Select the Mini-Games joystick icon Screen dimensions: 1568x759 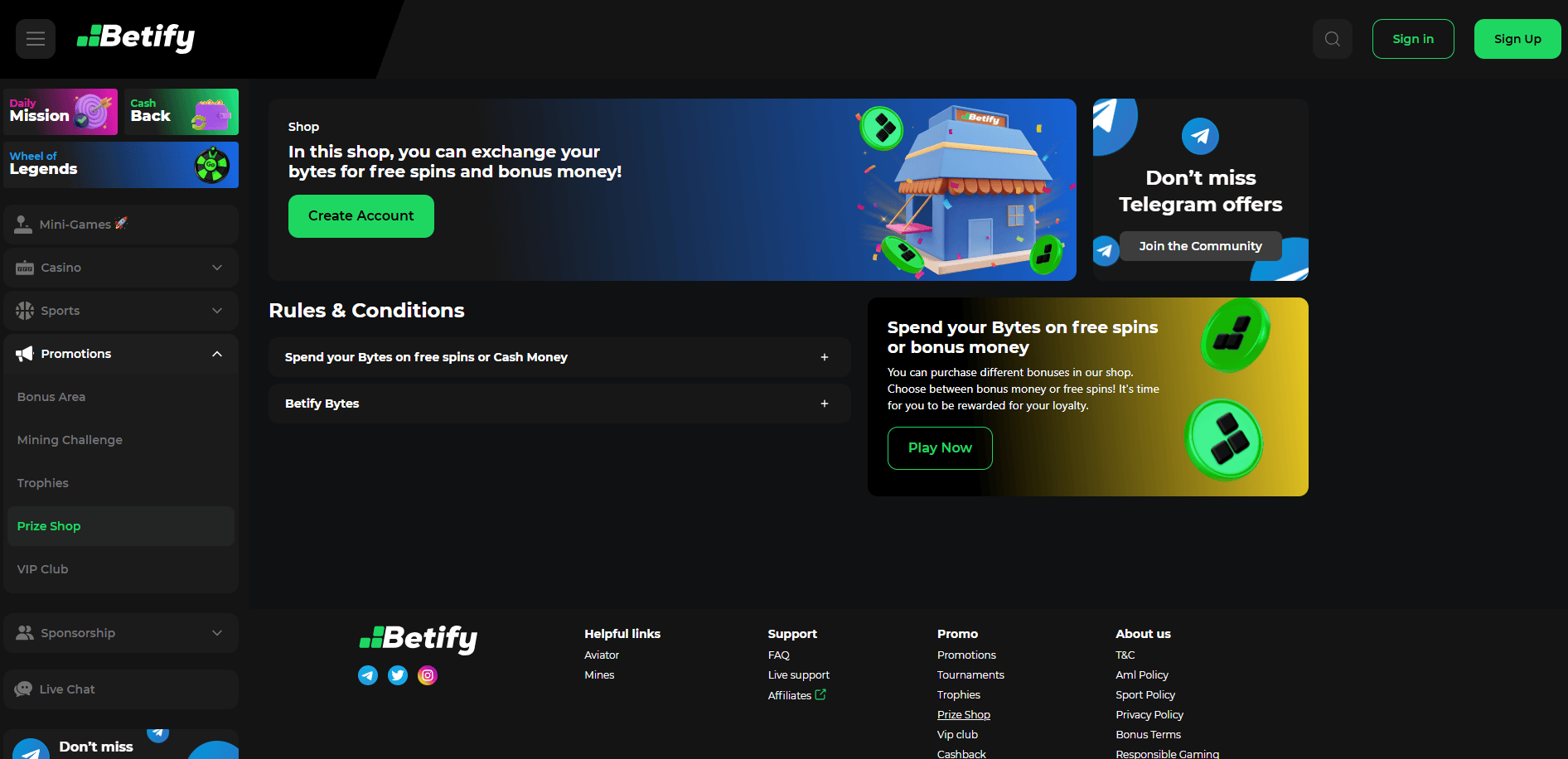[x=23, y=224]
